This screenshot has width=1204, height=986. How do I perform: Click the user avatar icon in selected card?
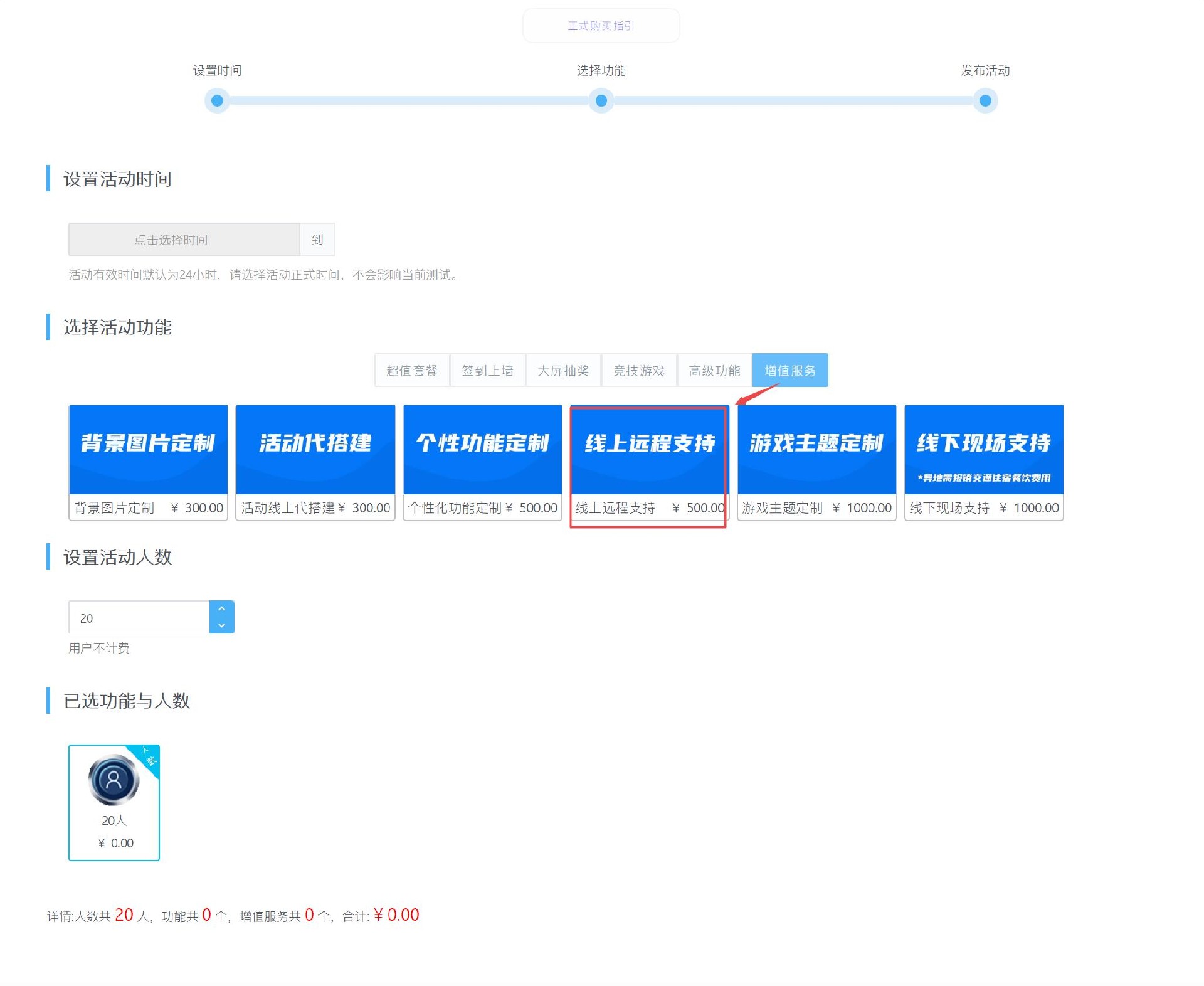click(114, 780)
